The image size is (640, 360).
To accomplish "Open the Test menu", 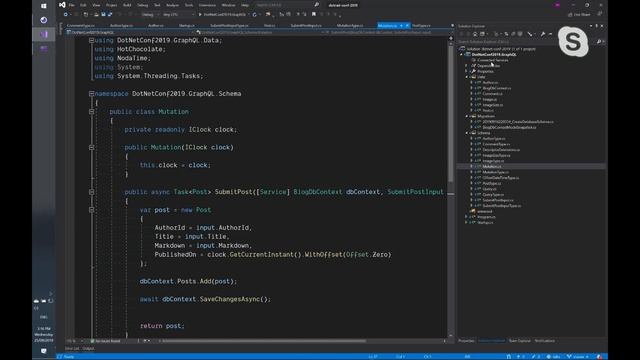I will [157, 5].
